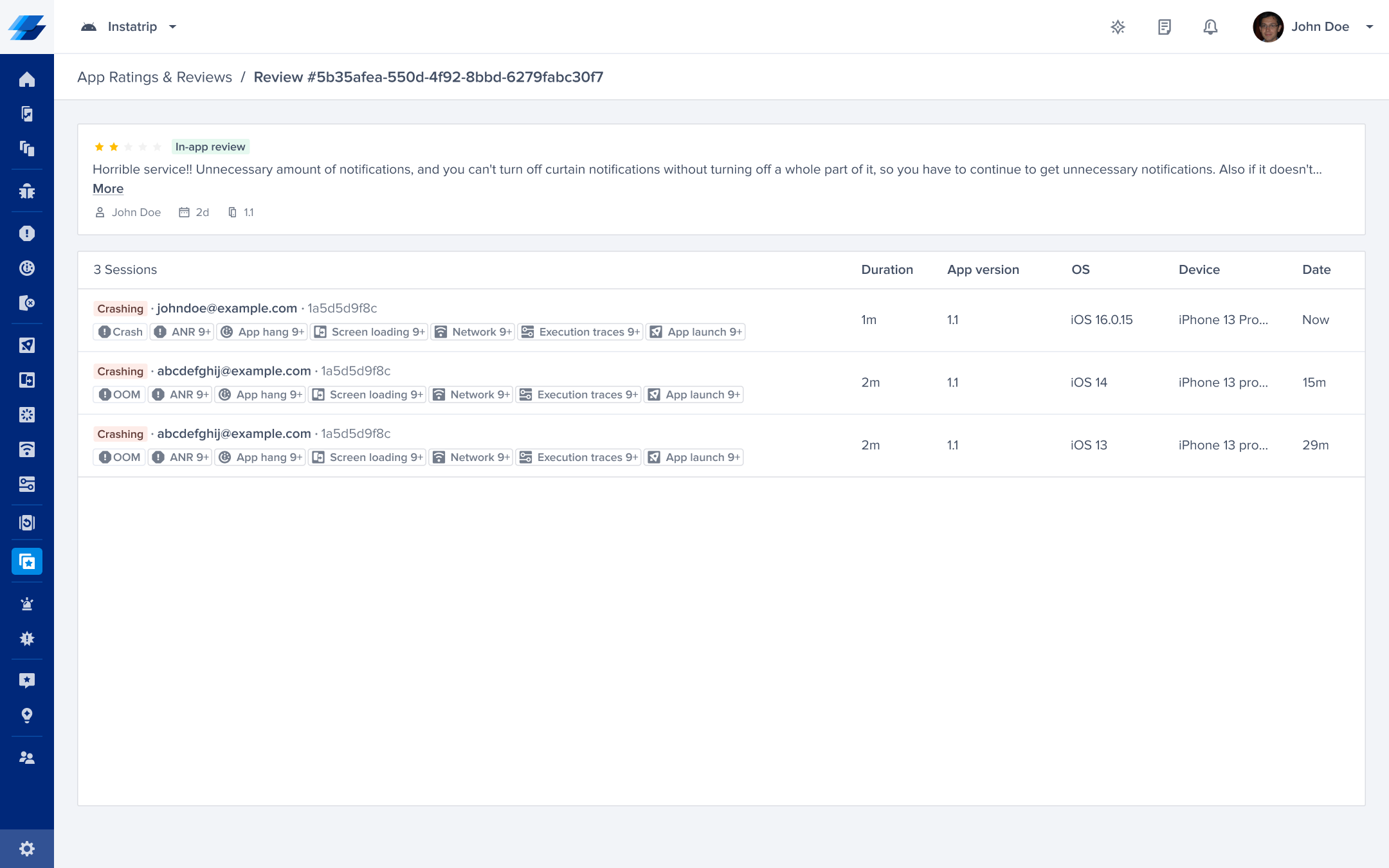Screen dimensions: 1389x868
Task: Open the notifications bell icon
Action: [1210, 27]
